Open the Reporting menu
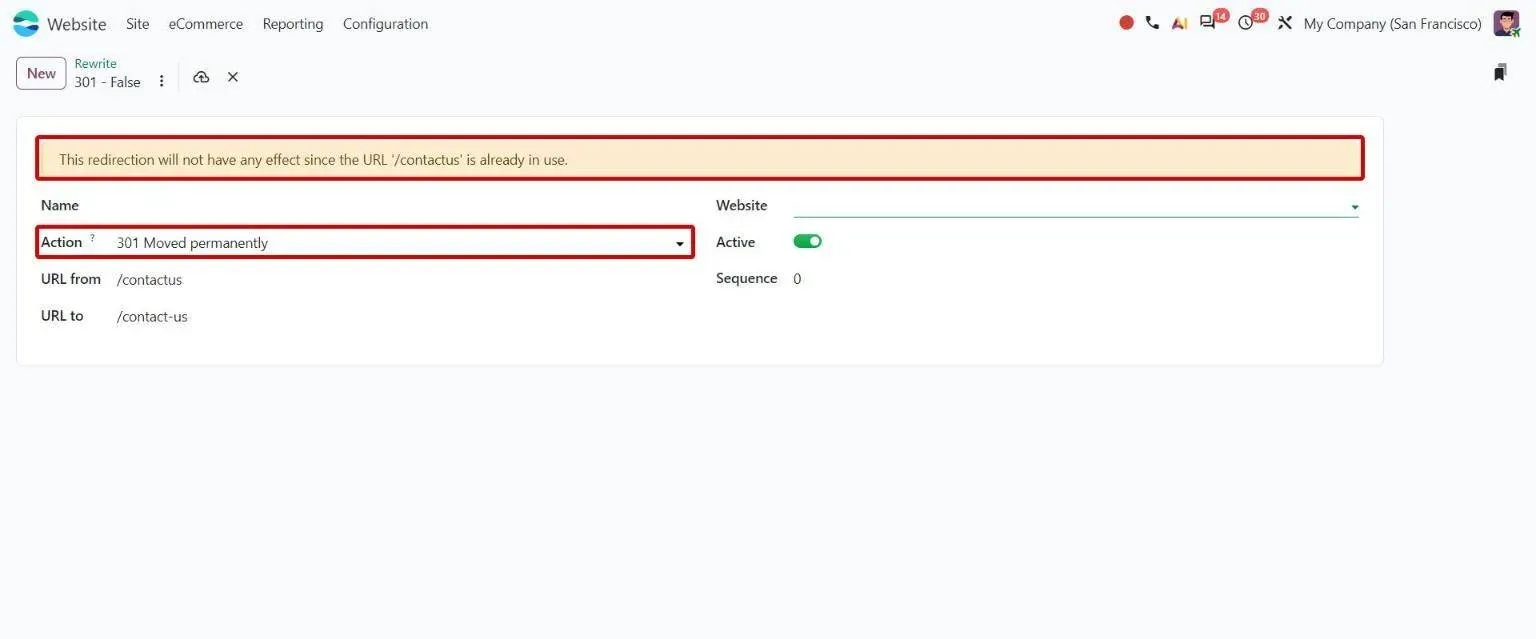Image resolution: width=1536 pixels, height=639 pixels. point(293,23)
